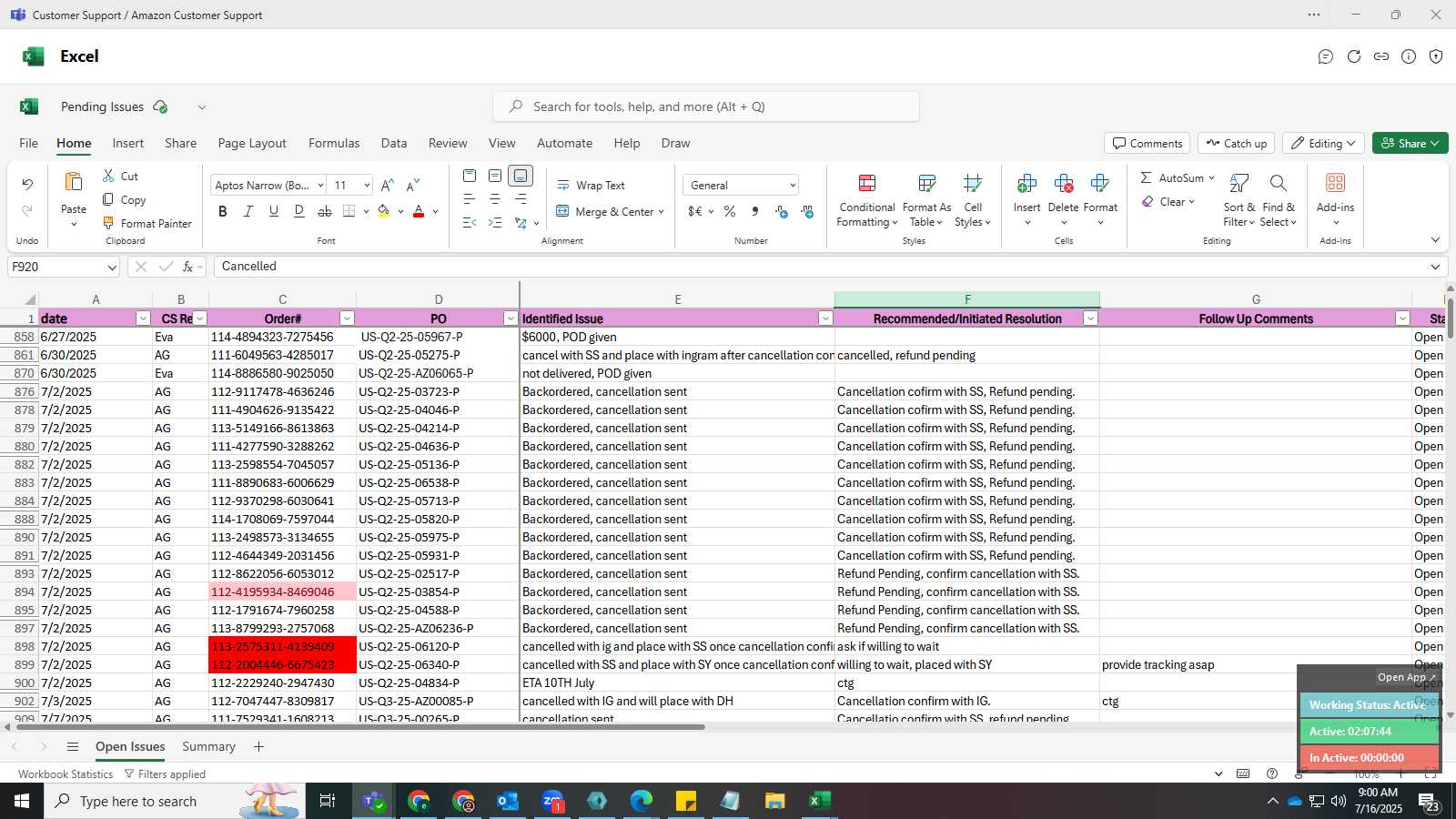Open the Insert ribbon tab
Image resolution: width=1456 pixels, height=819 pixels.
point(128,143)
